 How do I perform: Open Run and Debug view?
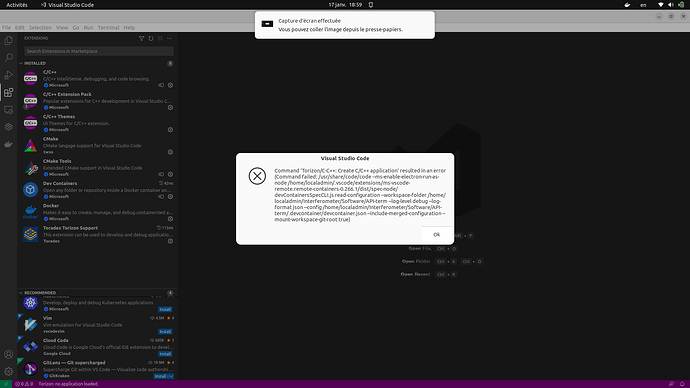click(8, 75)
